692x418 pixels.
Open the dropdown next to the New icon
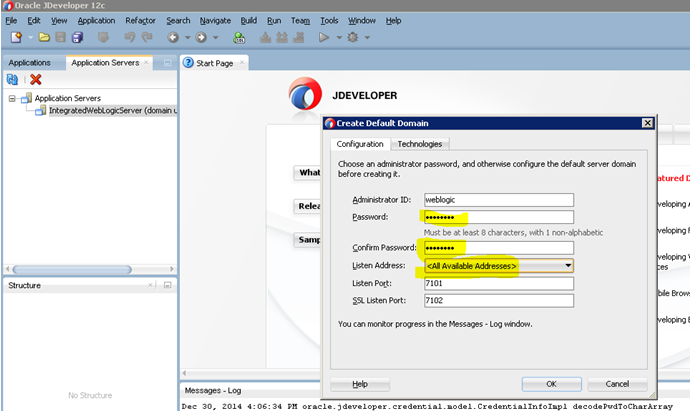pyautogui.click(x=30, y=38)
